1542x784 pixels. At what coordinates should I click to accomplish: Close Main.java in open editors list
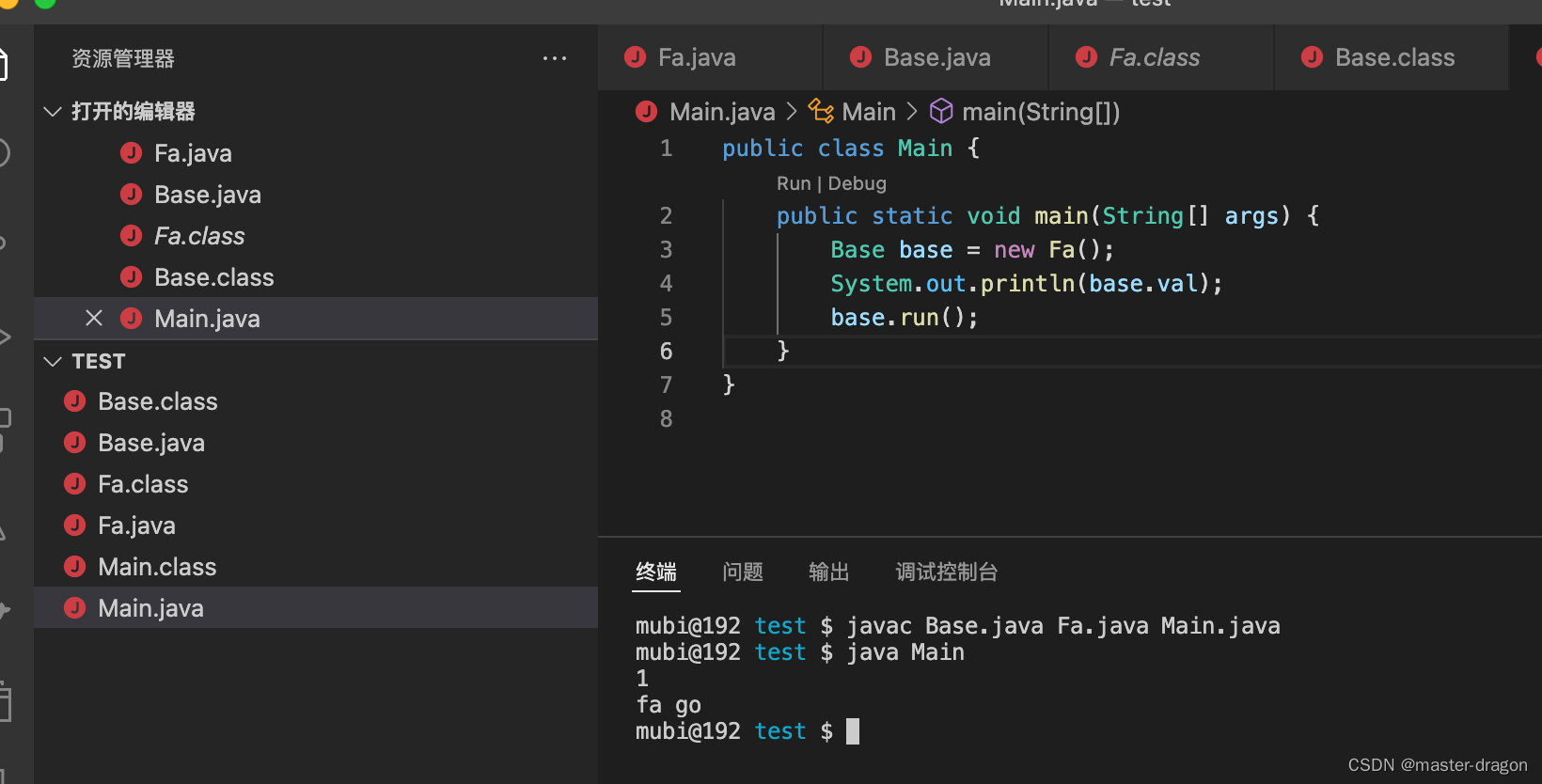[x=94, y=319]
